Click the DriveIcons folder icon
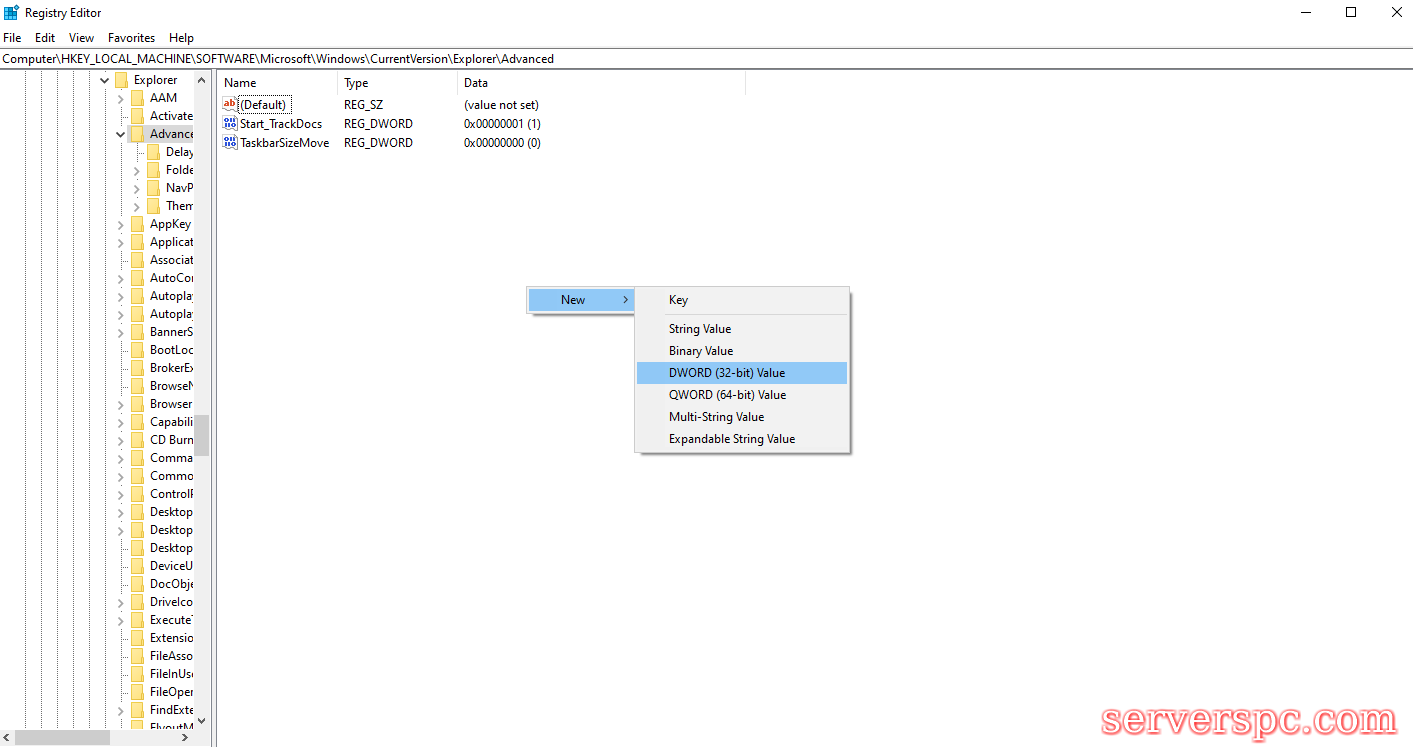The image size is (1413, 747). [x=137, y=602]
